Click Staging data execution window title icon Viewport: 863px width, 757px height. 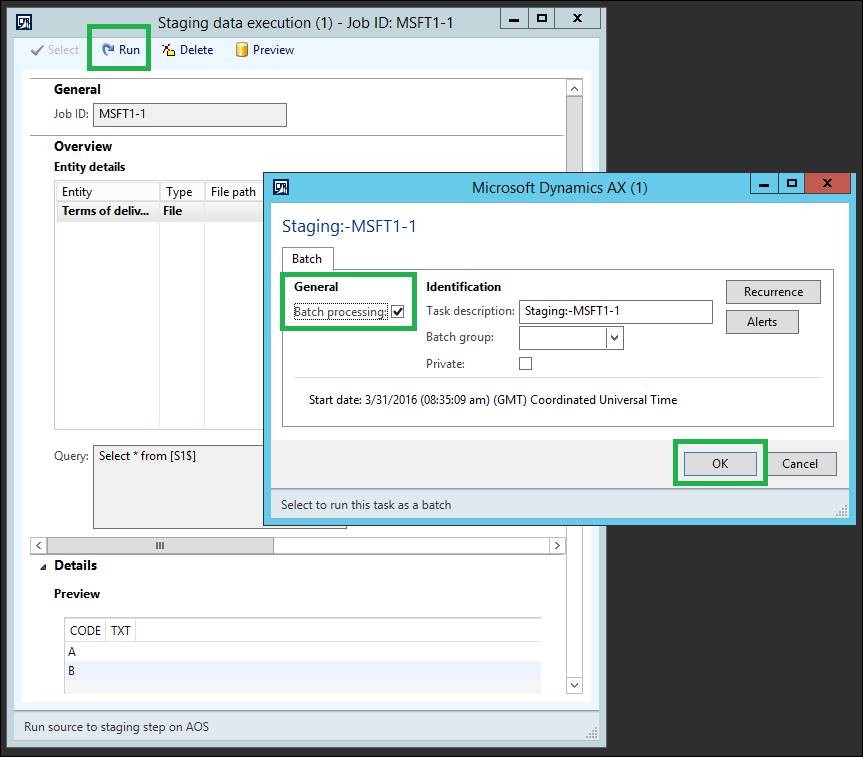25,21
